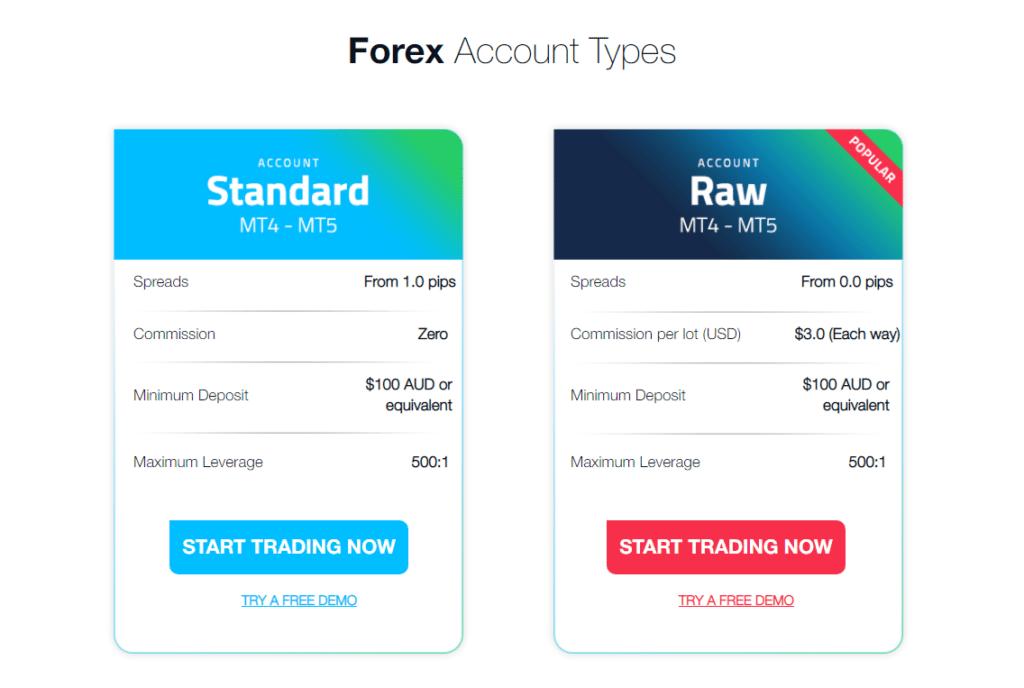This screenshot has height=688, width=1024.
Task: Click the MT4 - MT5 label on Raw card
Action: click(728, 224)
